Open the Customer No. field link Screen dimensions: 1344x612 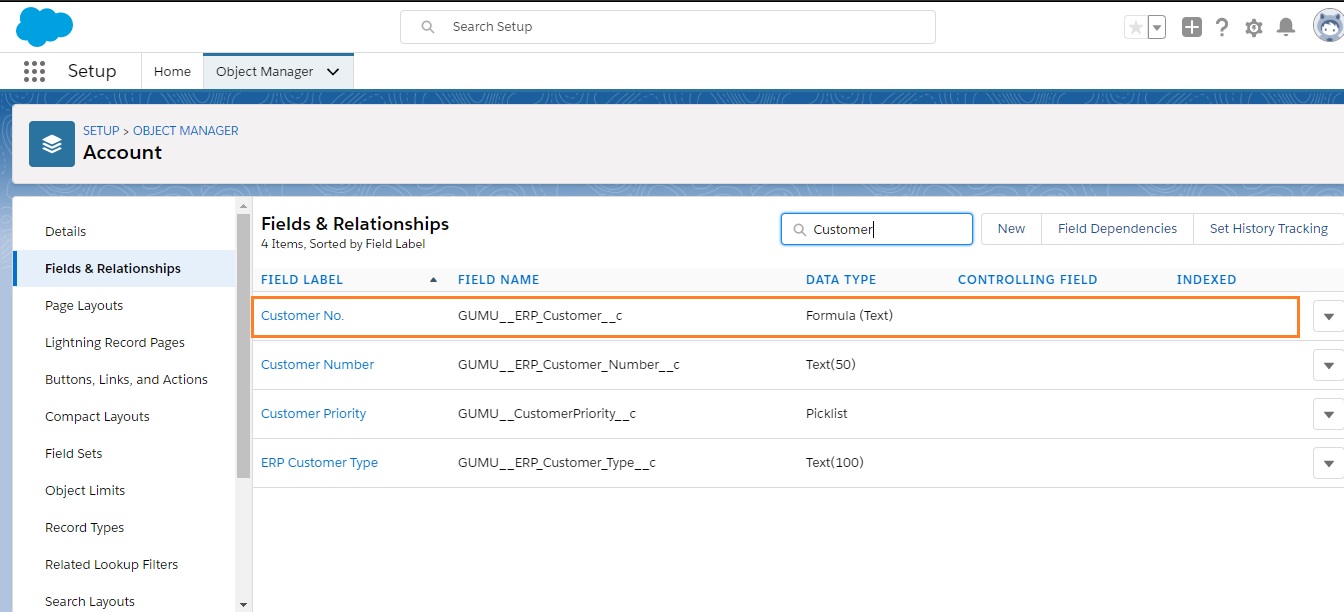[302, 315]
